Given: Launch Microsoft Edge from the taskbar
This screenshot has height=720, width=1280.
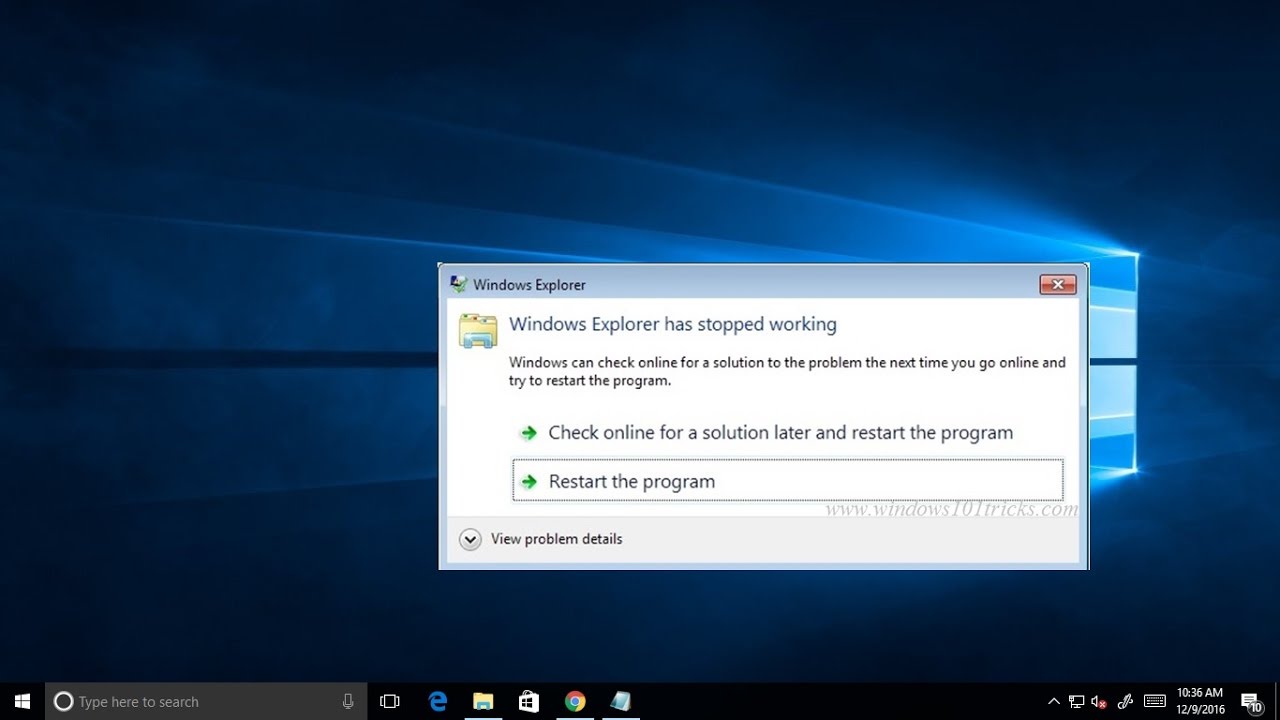Looking at the screenshot, I should click(438, 701).
